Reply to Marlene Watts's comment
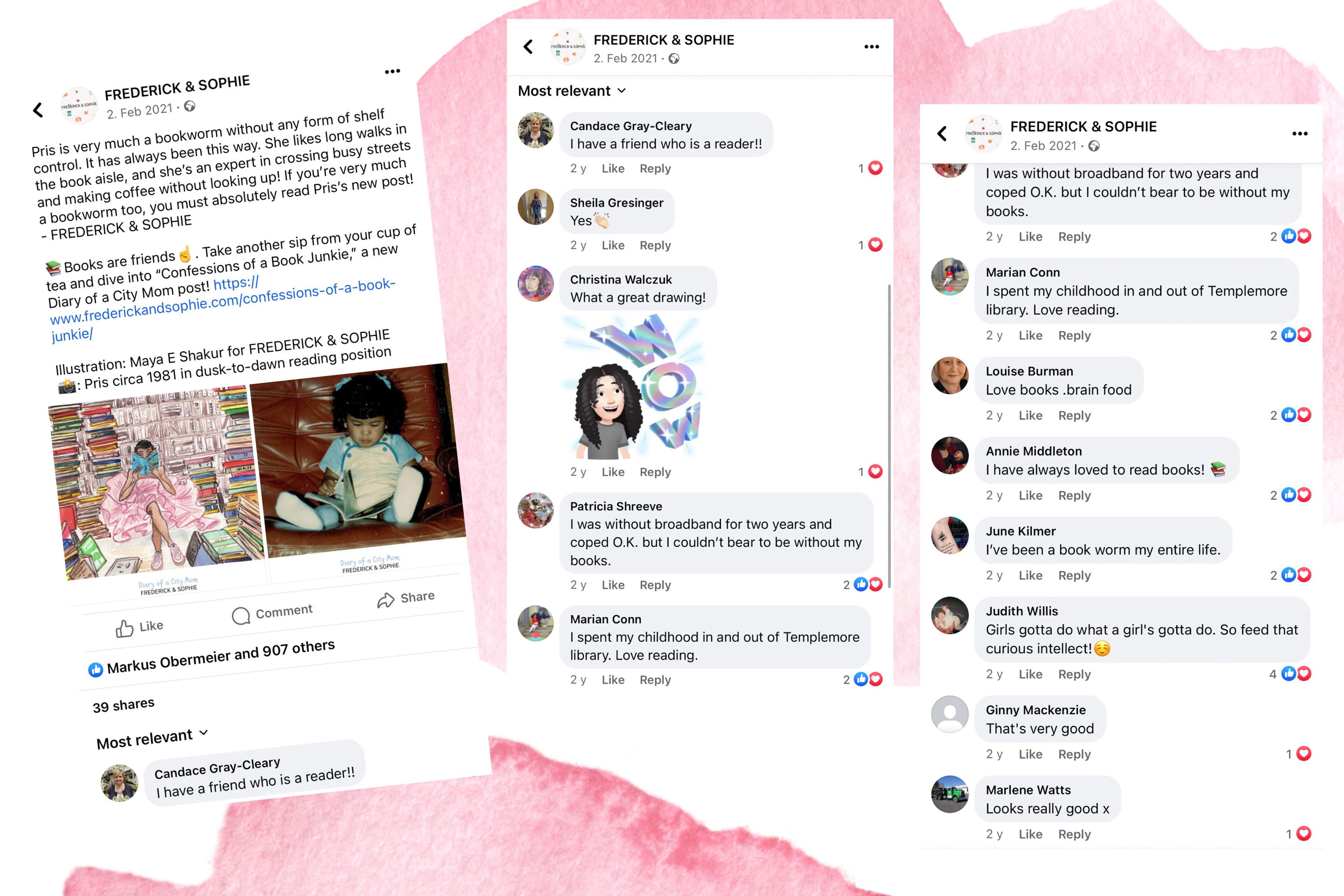This screenshot has width=1344, height=896. pyautogui.click(x=1074, y=834)
